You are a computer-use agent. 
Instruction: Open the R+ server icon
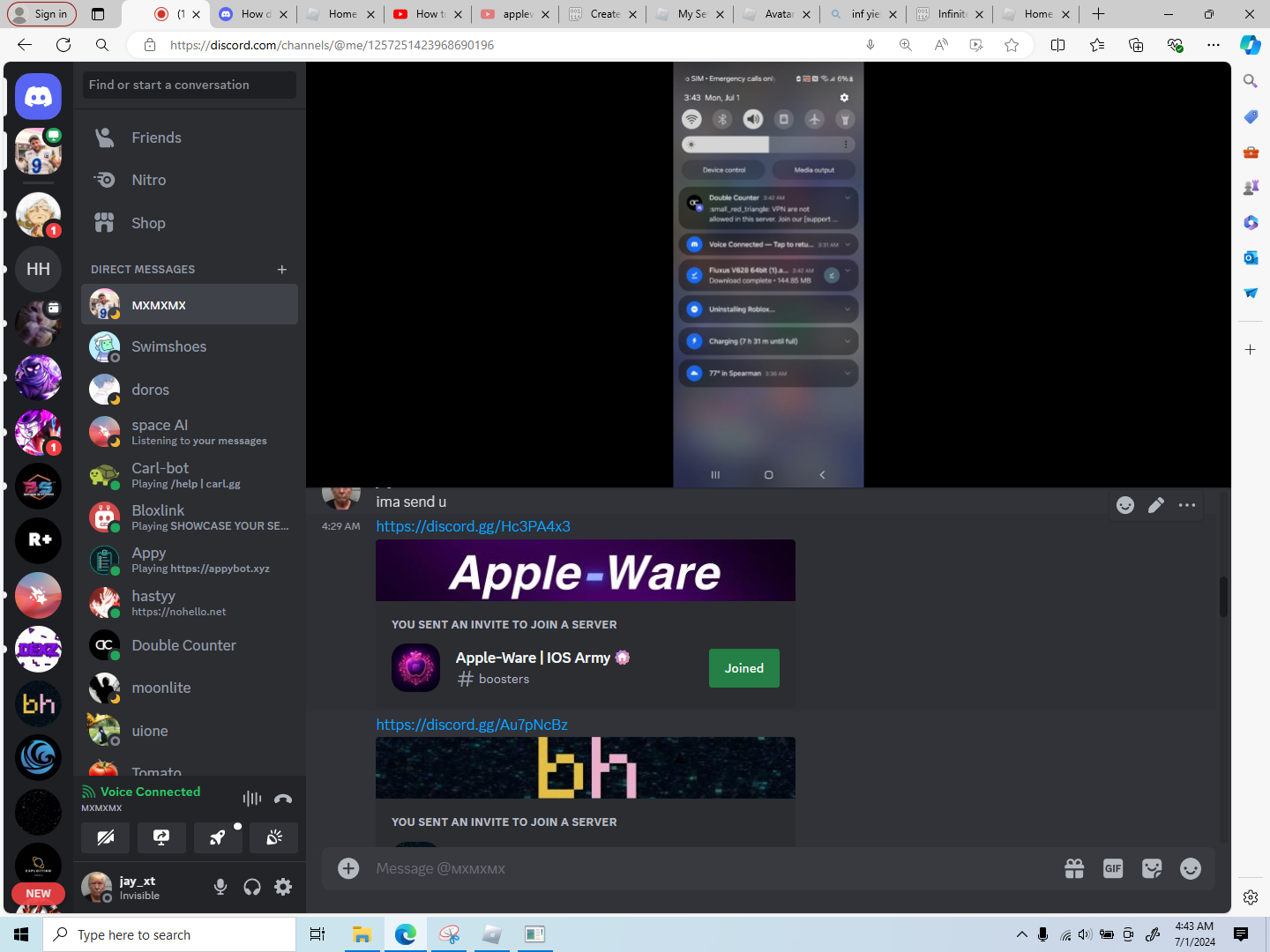coord(38,539)
